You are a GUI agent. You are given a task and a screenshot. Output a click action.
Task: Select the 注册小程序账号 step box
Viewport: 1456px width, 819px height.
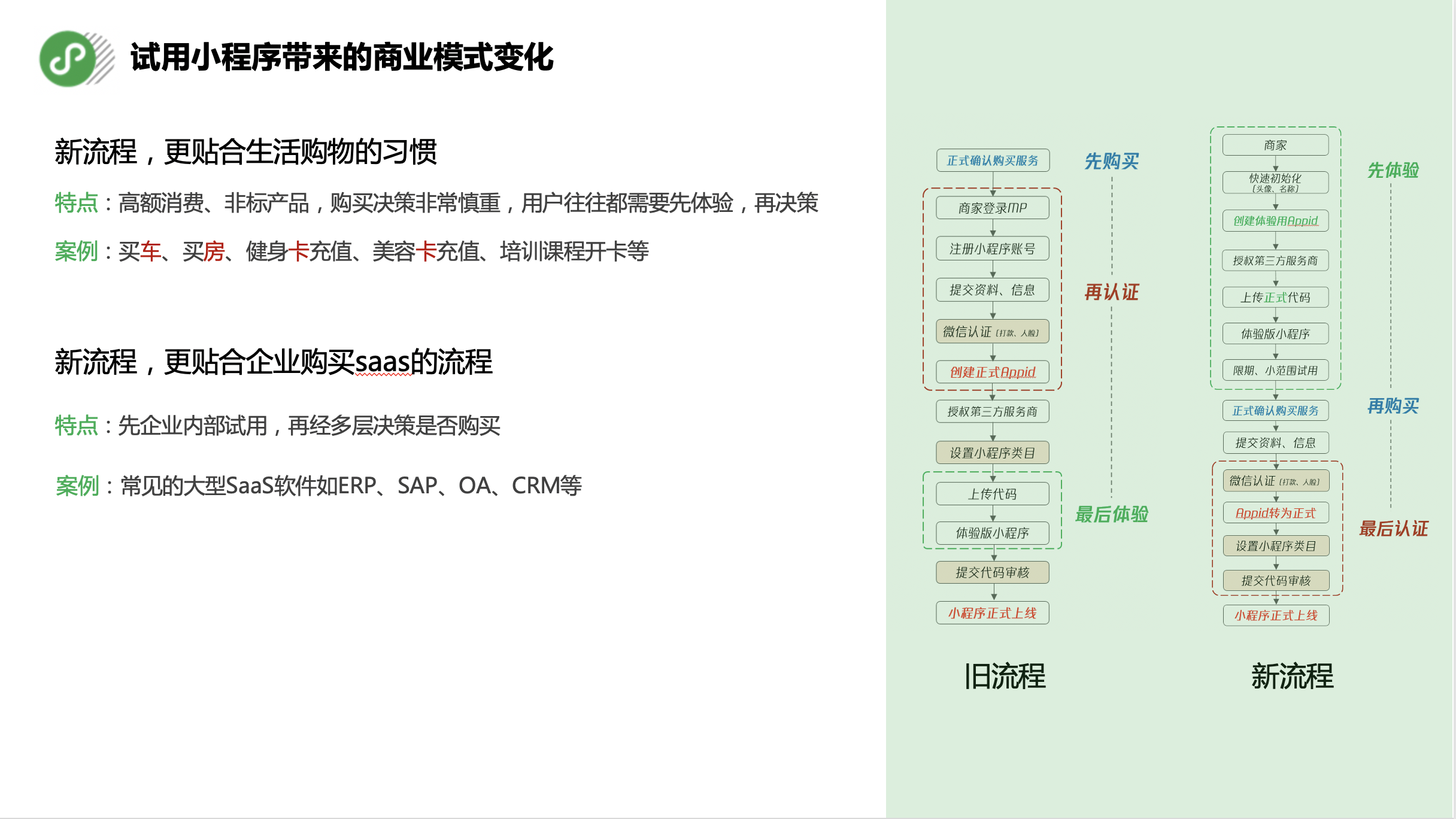pos(992,248)
